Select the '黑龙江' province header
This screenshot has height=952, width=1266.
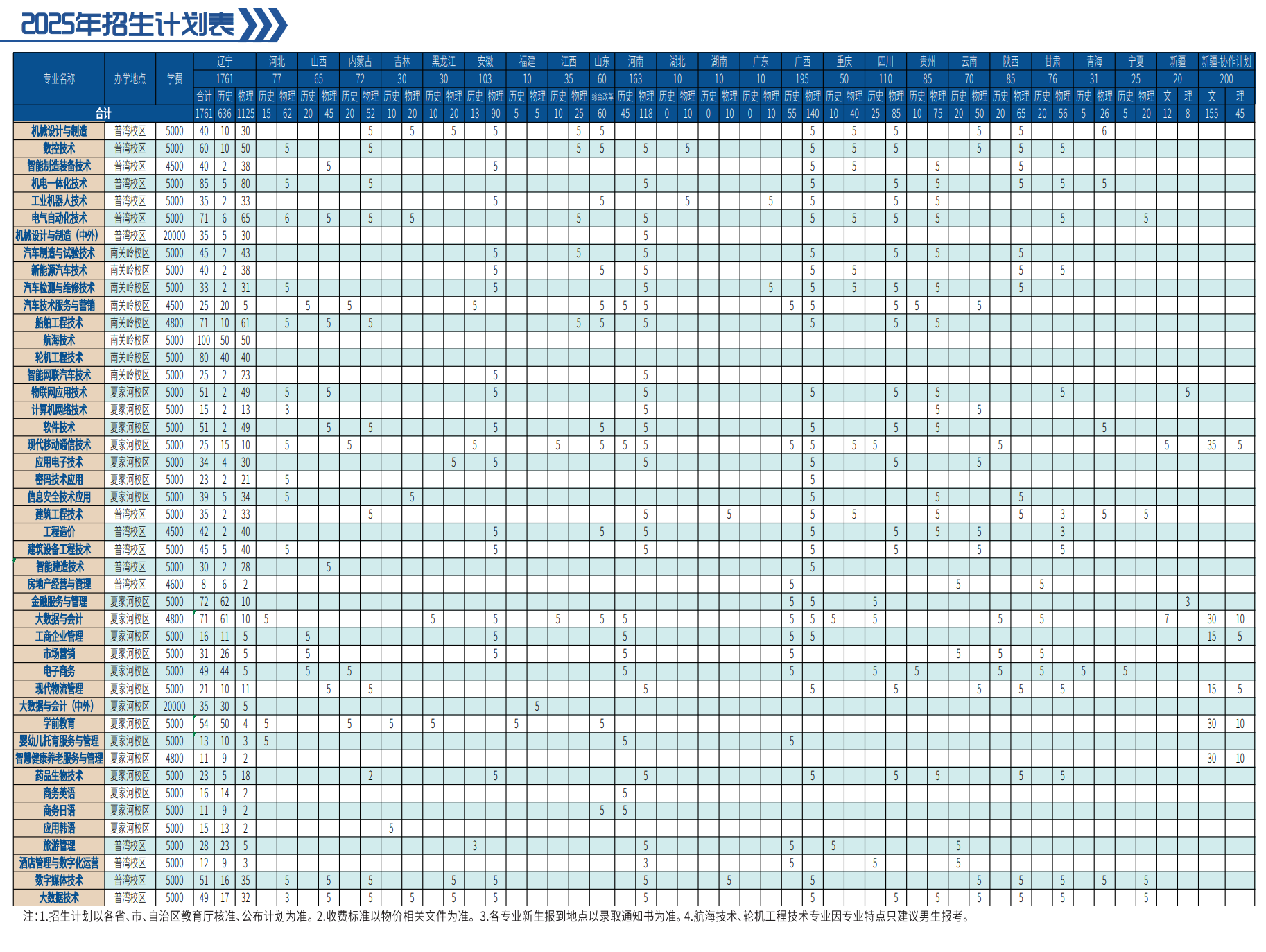coord(443,62)
